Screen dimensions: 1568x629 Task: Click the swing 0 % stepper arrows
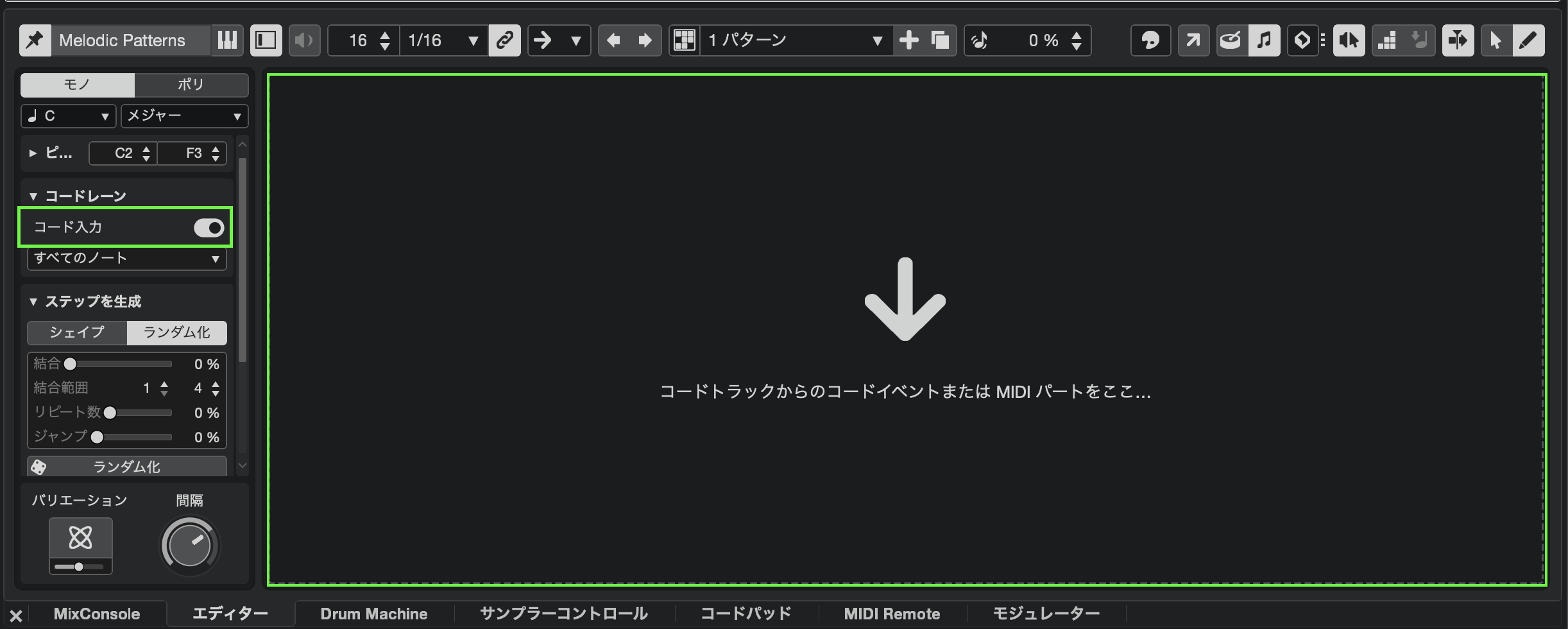tap(1077, 40)
